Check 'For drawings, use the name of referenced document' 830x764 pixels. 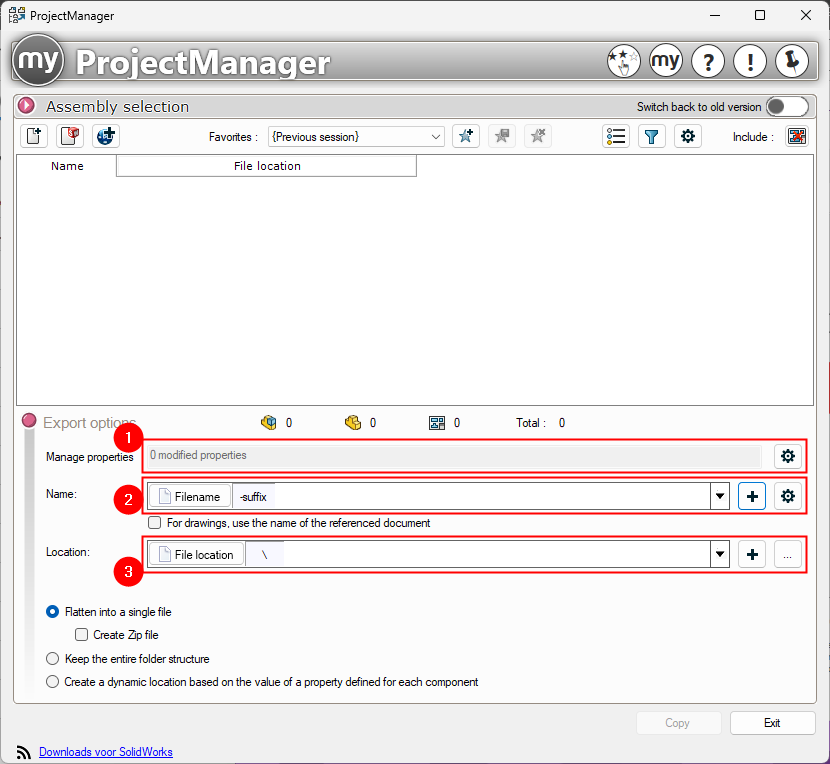155,522
